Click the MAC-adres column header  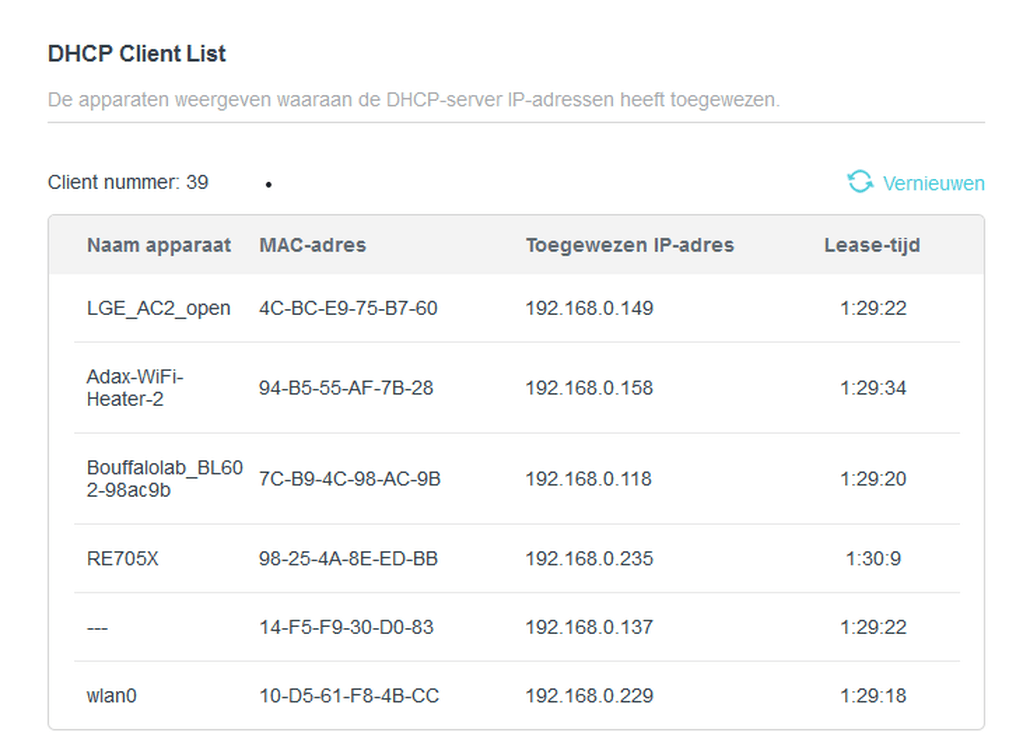(x=313, y=245)
